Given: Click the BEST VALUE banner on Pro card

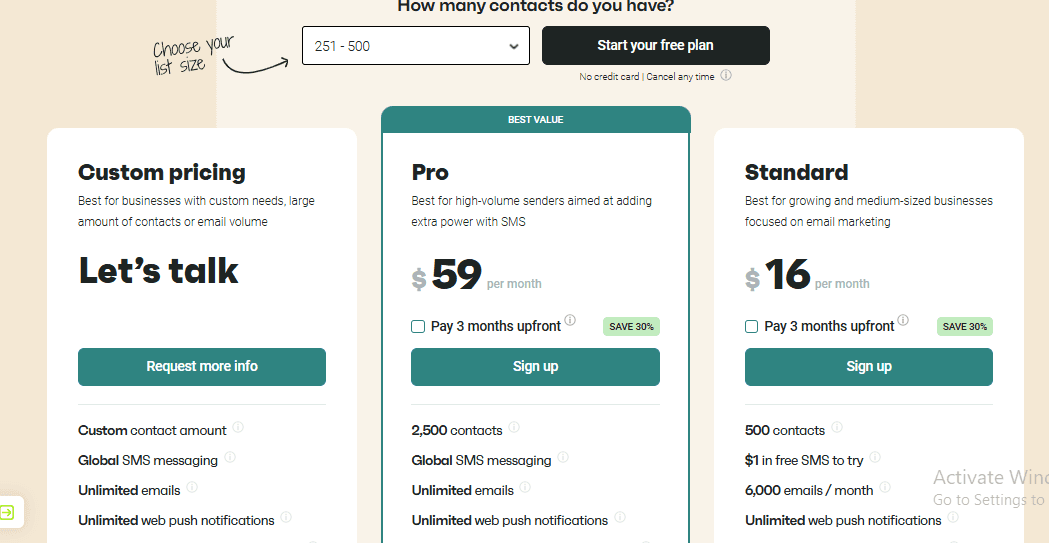Looking at the screenshot, I should (535, 120).
